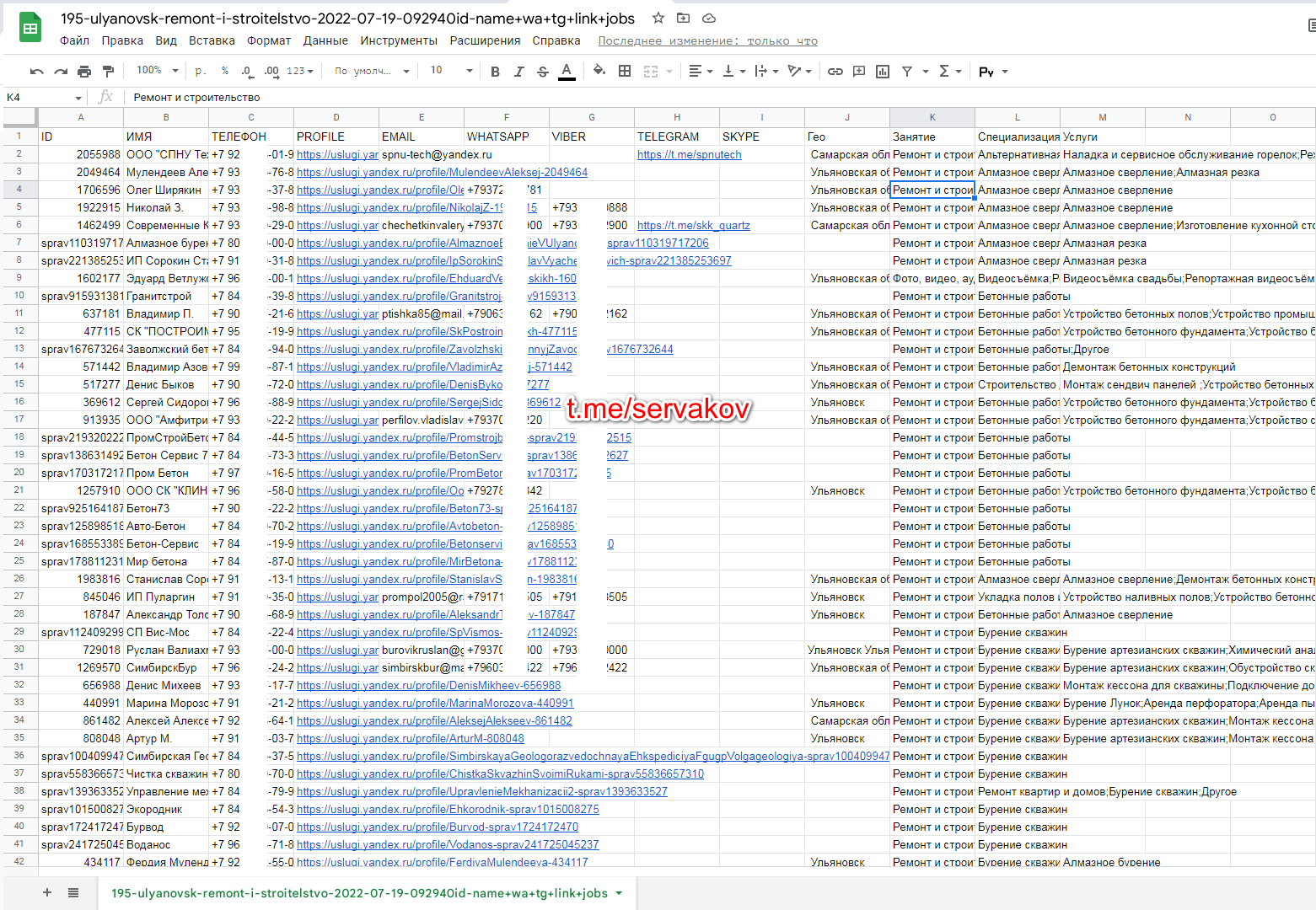
Task: Decrease decimal places
Action: pyautogui.click(x=247, y=72)
